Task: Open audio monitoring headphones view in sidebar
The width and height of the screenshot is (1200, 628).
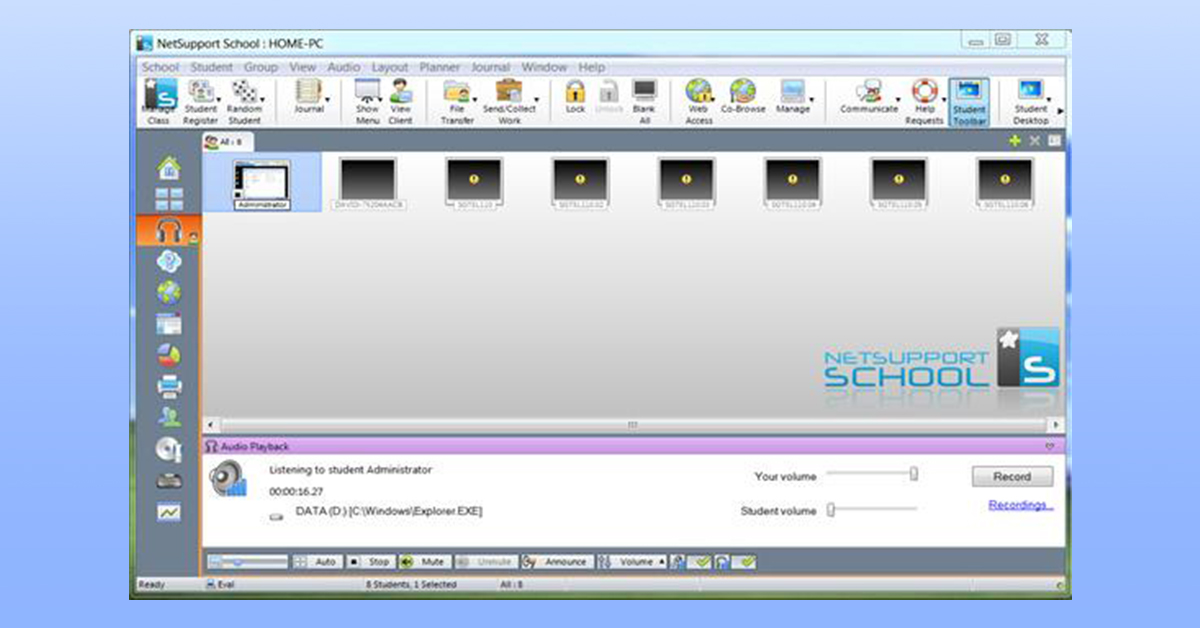Action: [168, 231]
